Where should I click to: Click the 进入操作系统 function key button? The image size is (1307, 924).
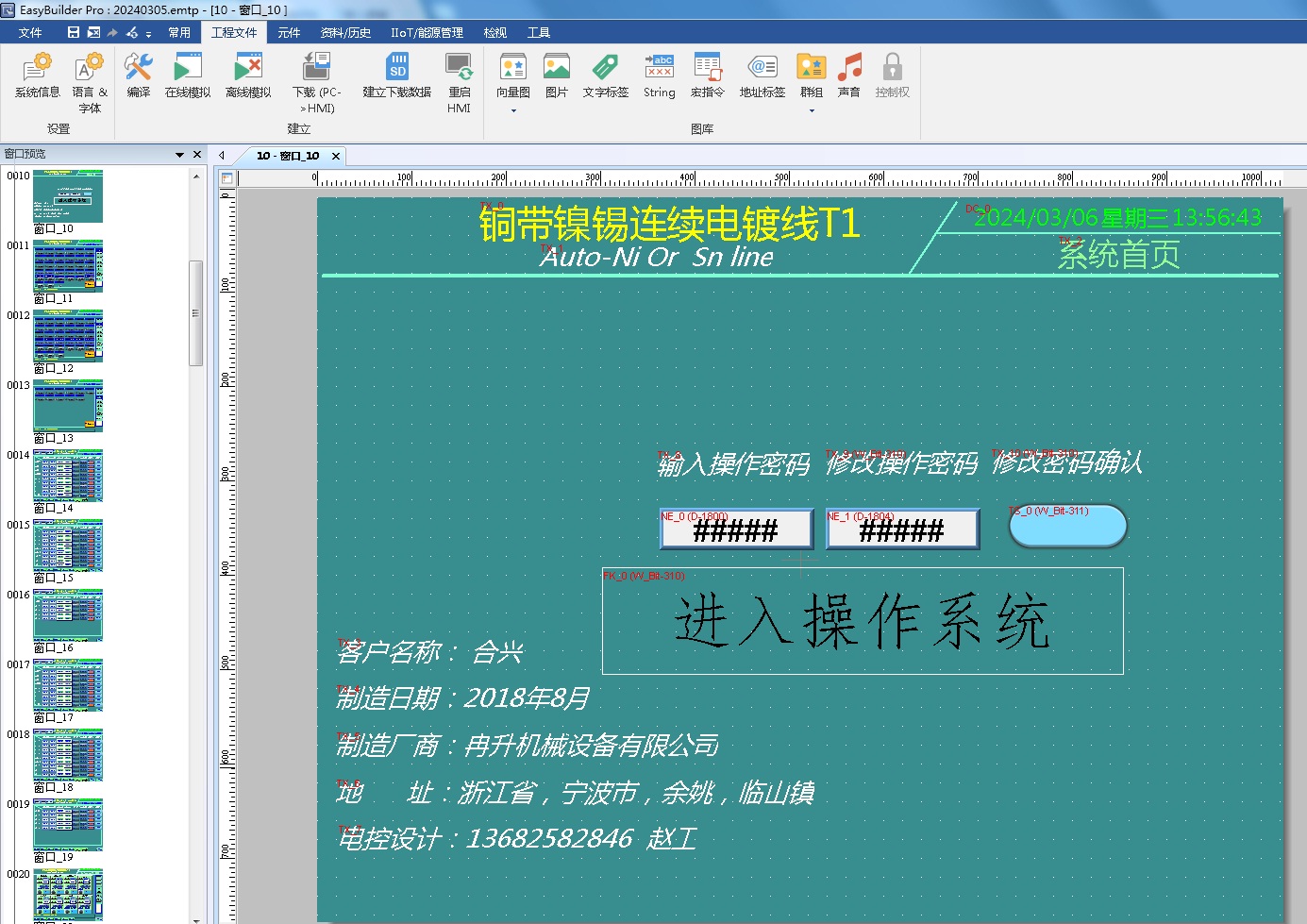862,621
